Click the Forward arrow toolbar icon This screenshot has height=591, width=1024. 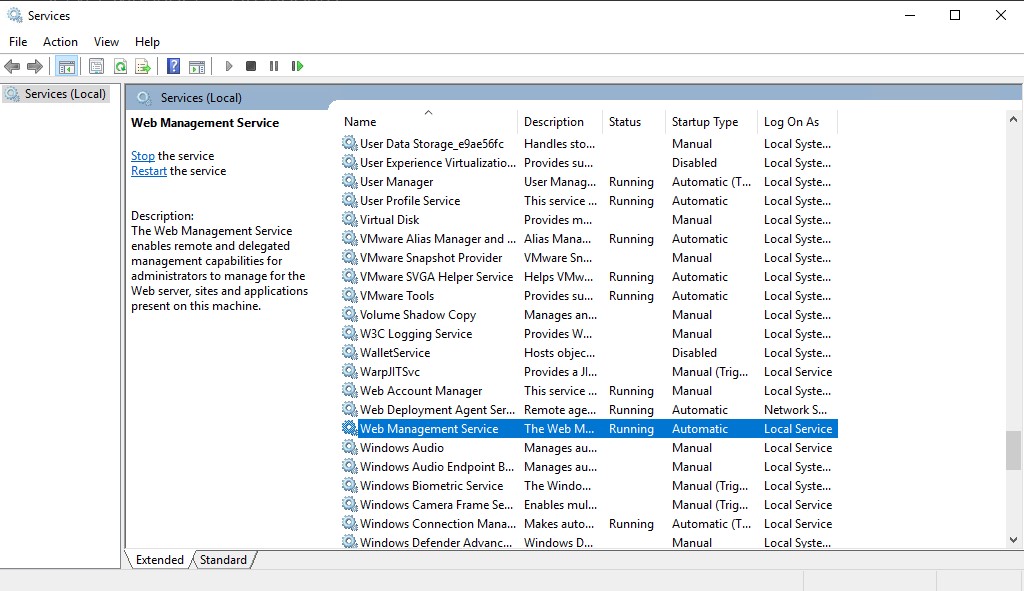click(x=35, y=66)
